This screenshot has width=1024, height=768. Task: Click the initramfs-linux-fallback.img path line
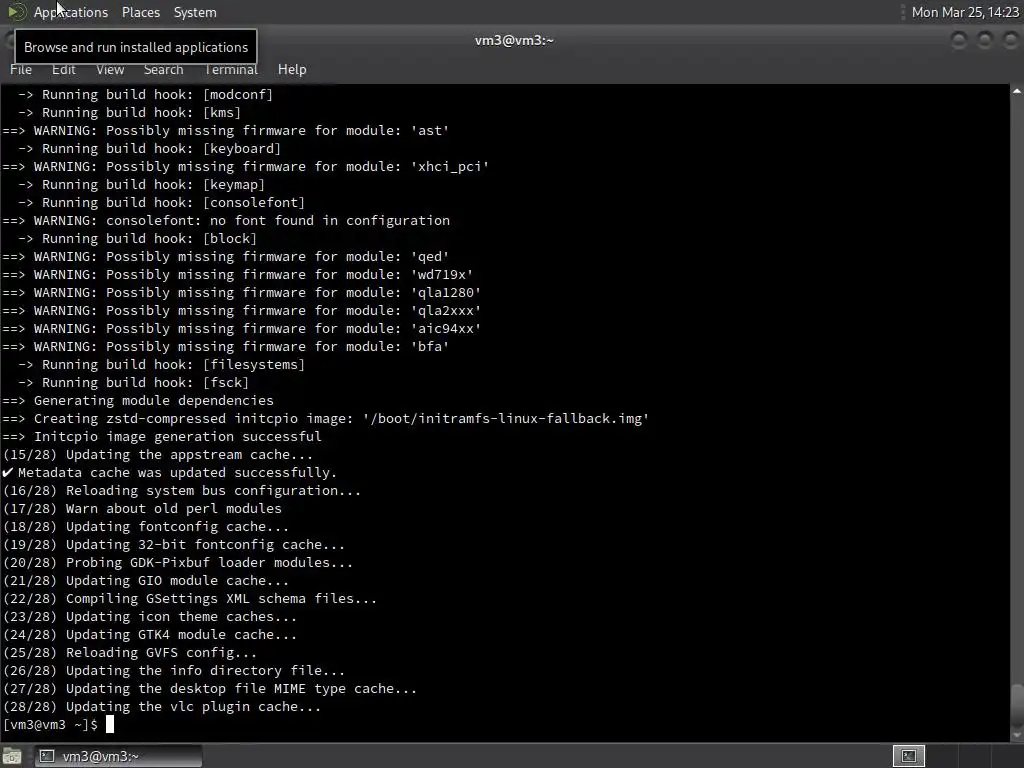(x=326, y=419)
